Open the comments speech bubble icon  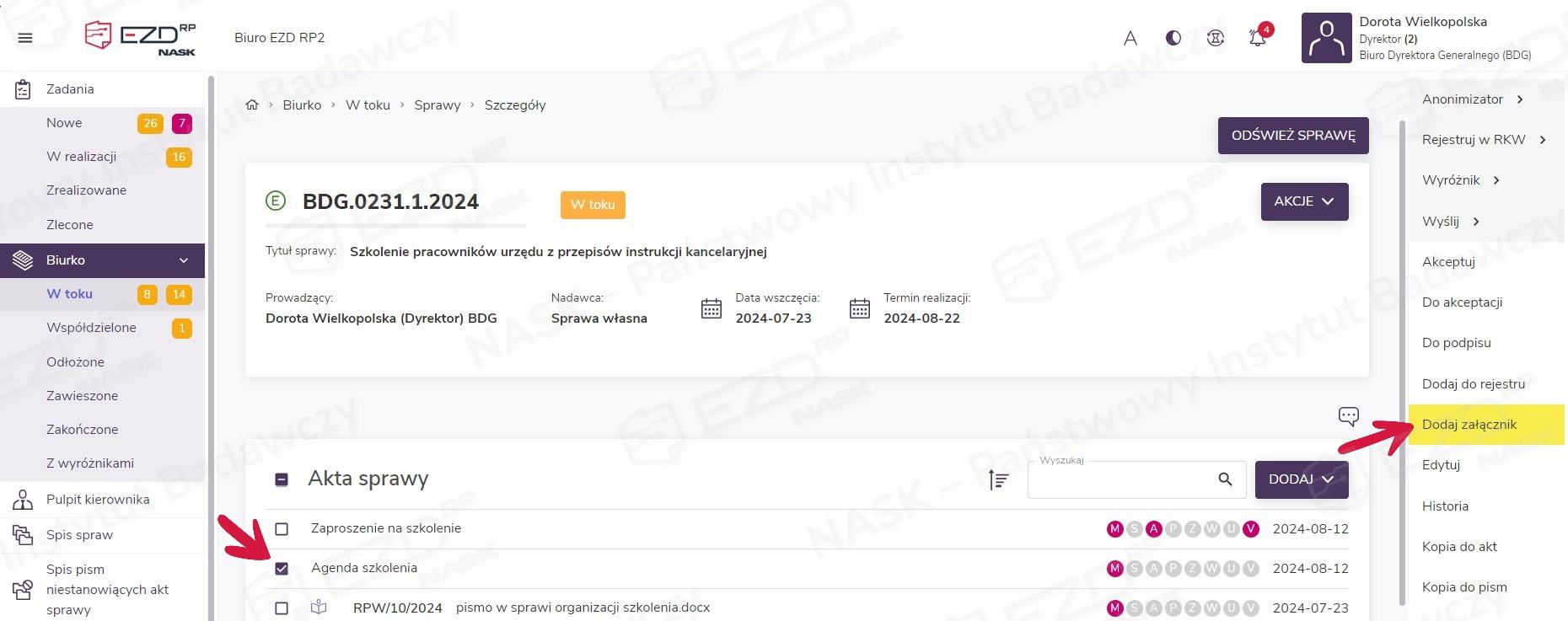[x=1348, y=416]
